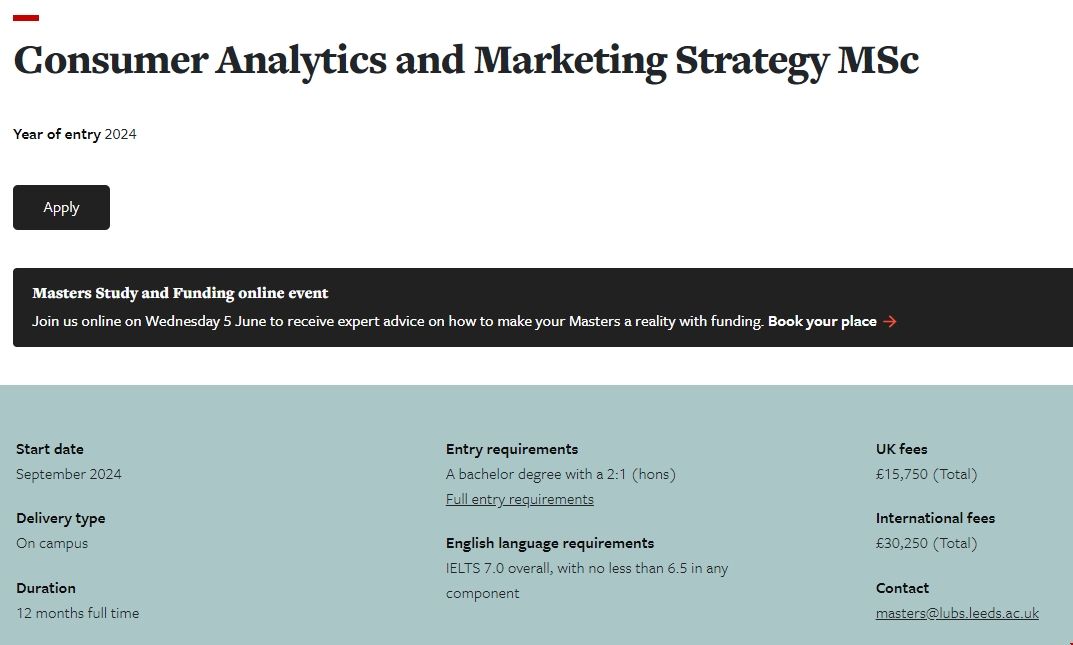The width and height of the screenshot is (1073, 645).
Task: Click the English language requirements heading
Action: [550, 543]
